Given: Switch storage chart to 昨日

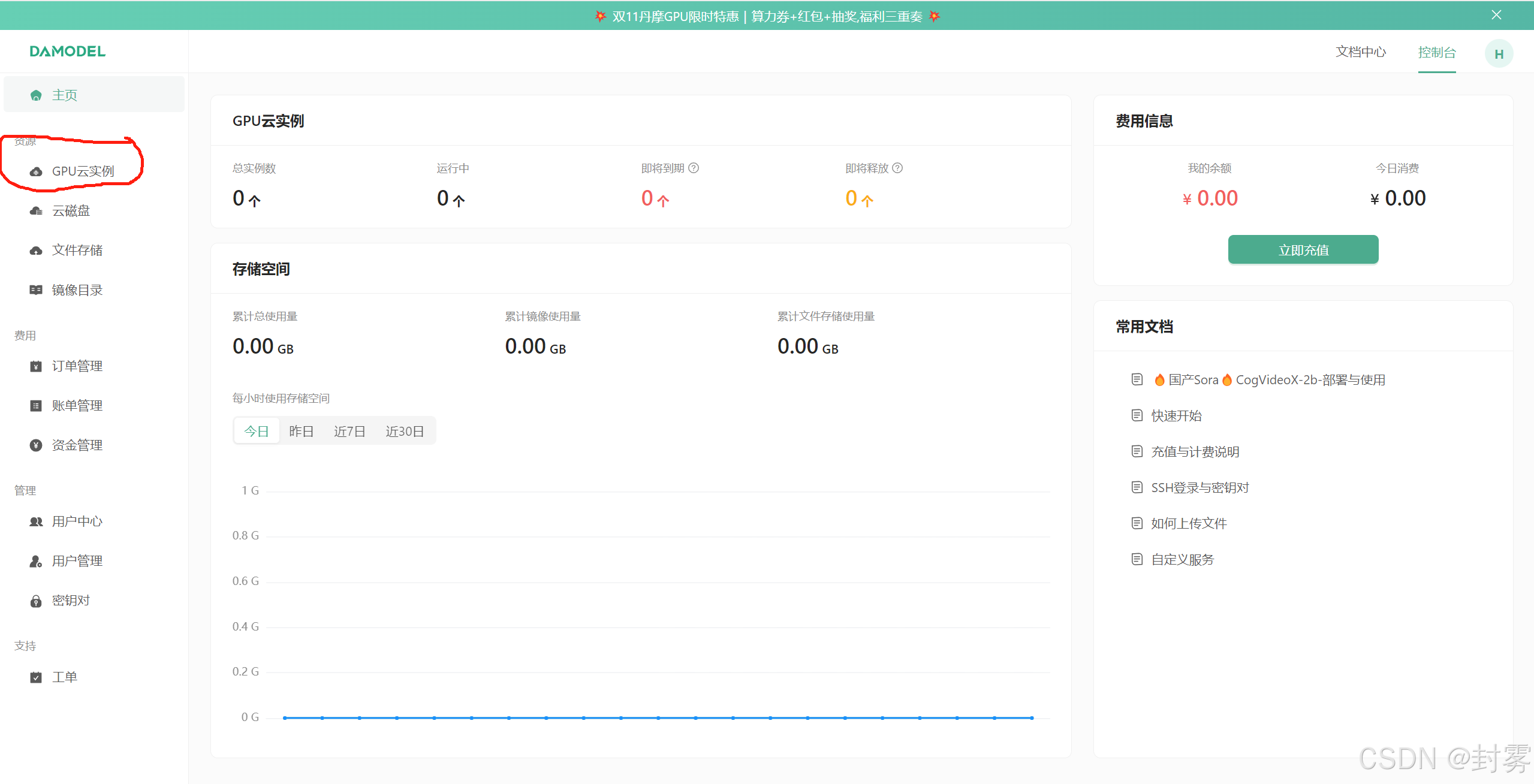Looking at the screenshot, I should [301, 432].
